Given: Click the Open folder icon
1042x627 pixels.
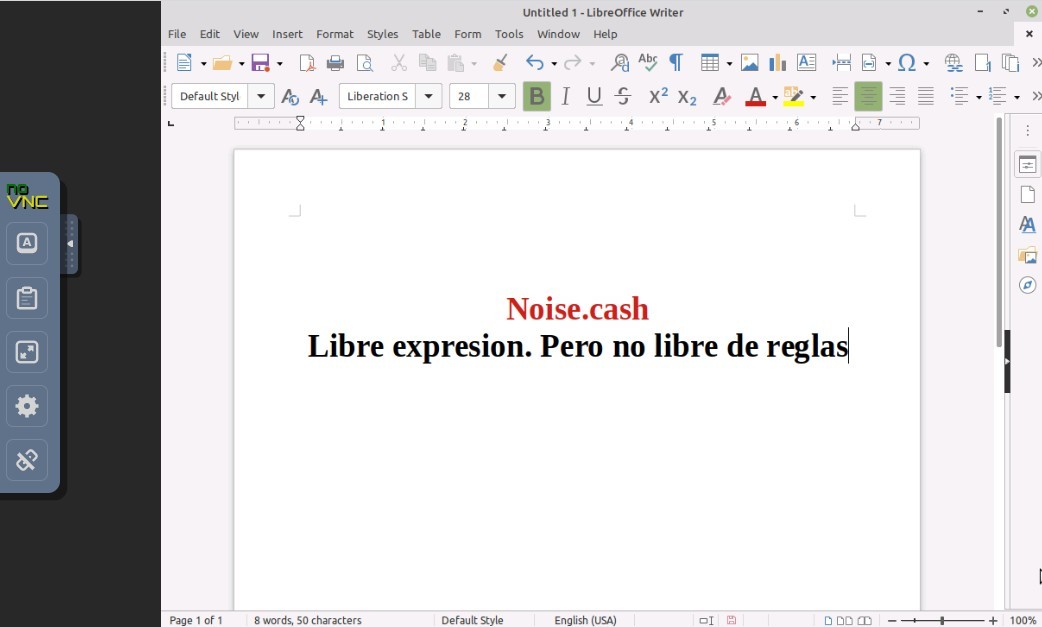Looking at the screenshot, I should pos(222,63).
